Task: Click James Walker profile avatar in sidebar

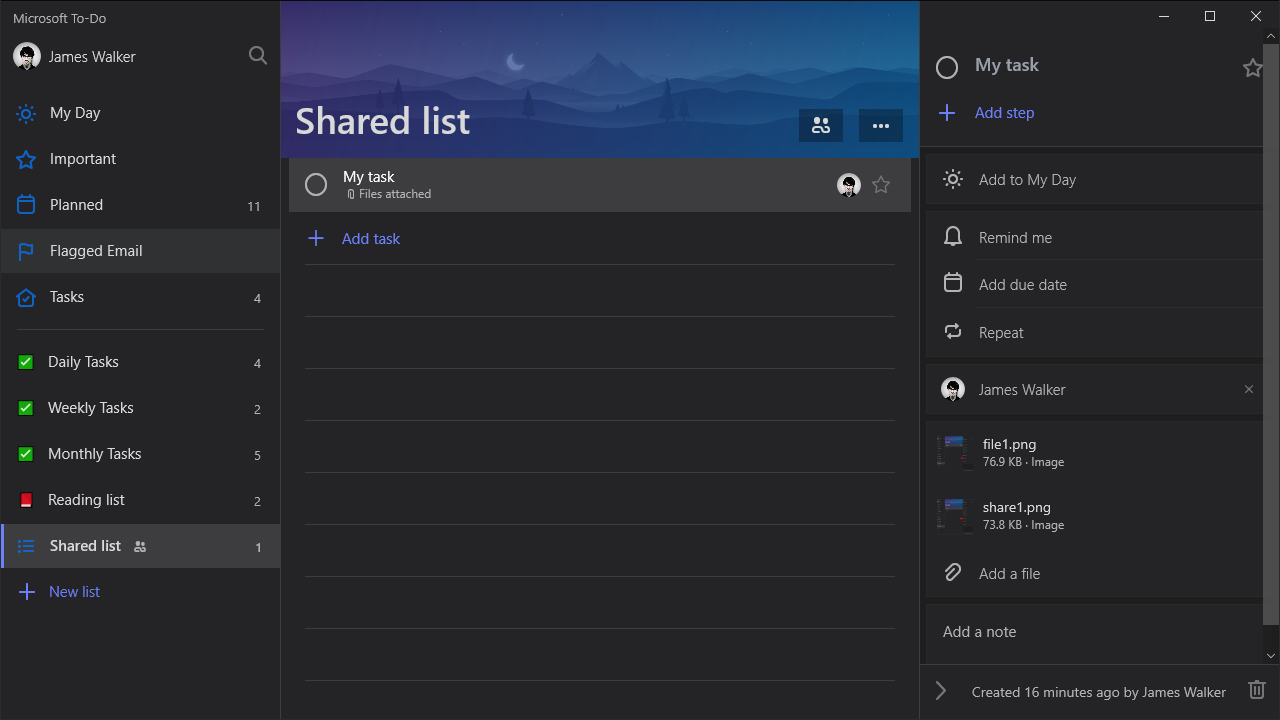Action: point(27,56)
